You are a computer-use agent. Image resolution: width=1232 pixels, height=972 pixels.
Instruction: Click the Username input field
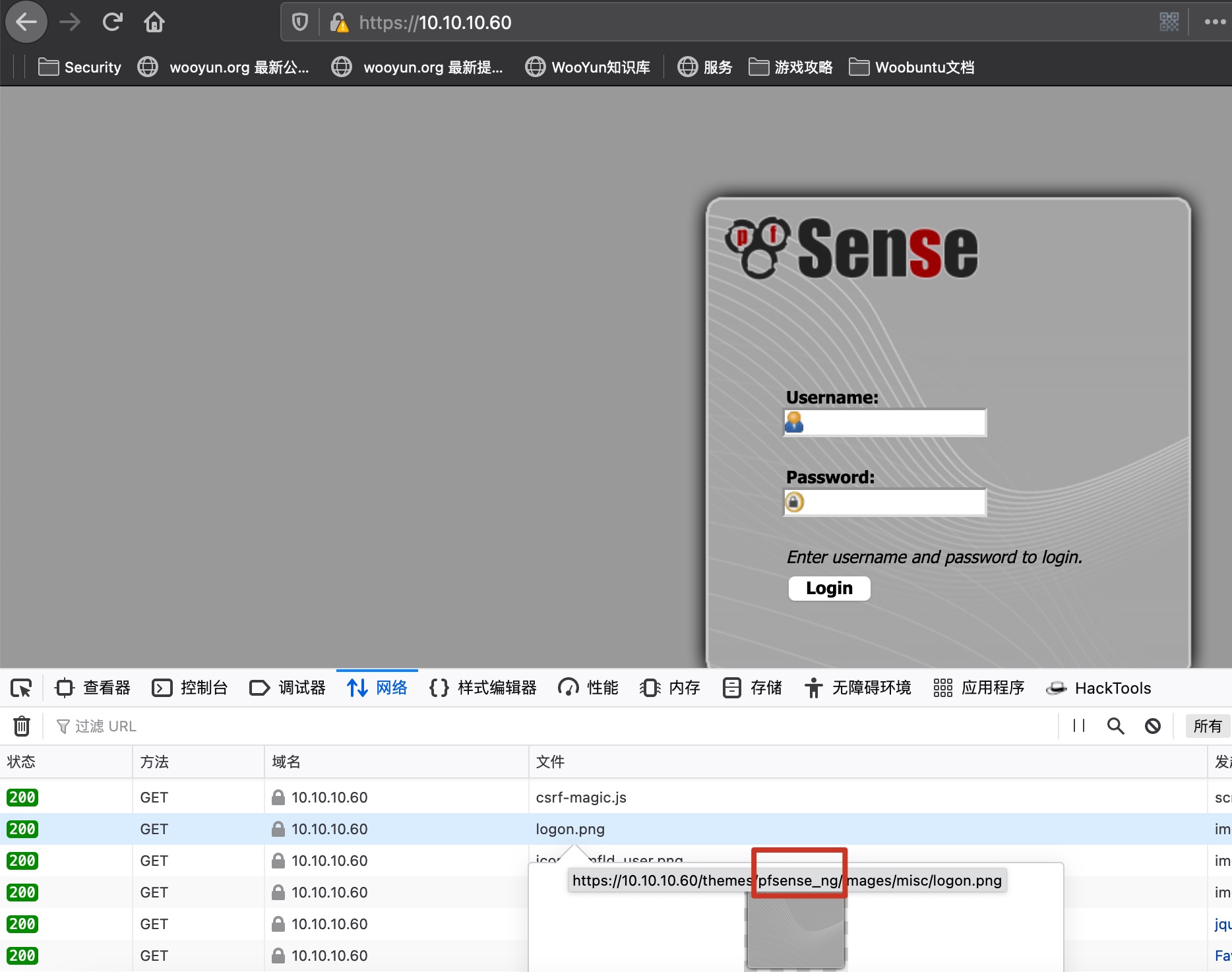pyautogui.click(x=885, y=422)
